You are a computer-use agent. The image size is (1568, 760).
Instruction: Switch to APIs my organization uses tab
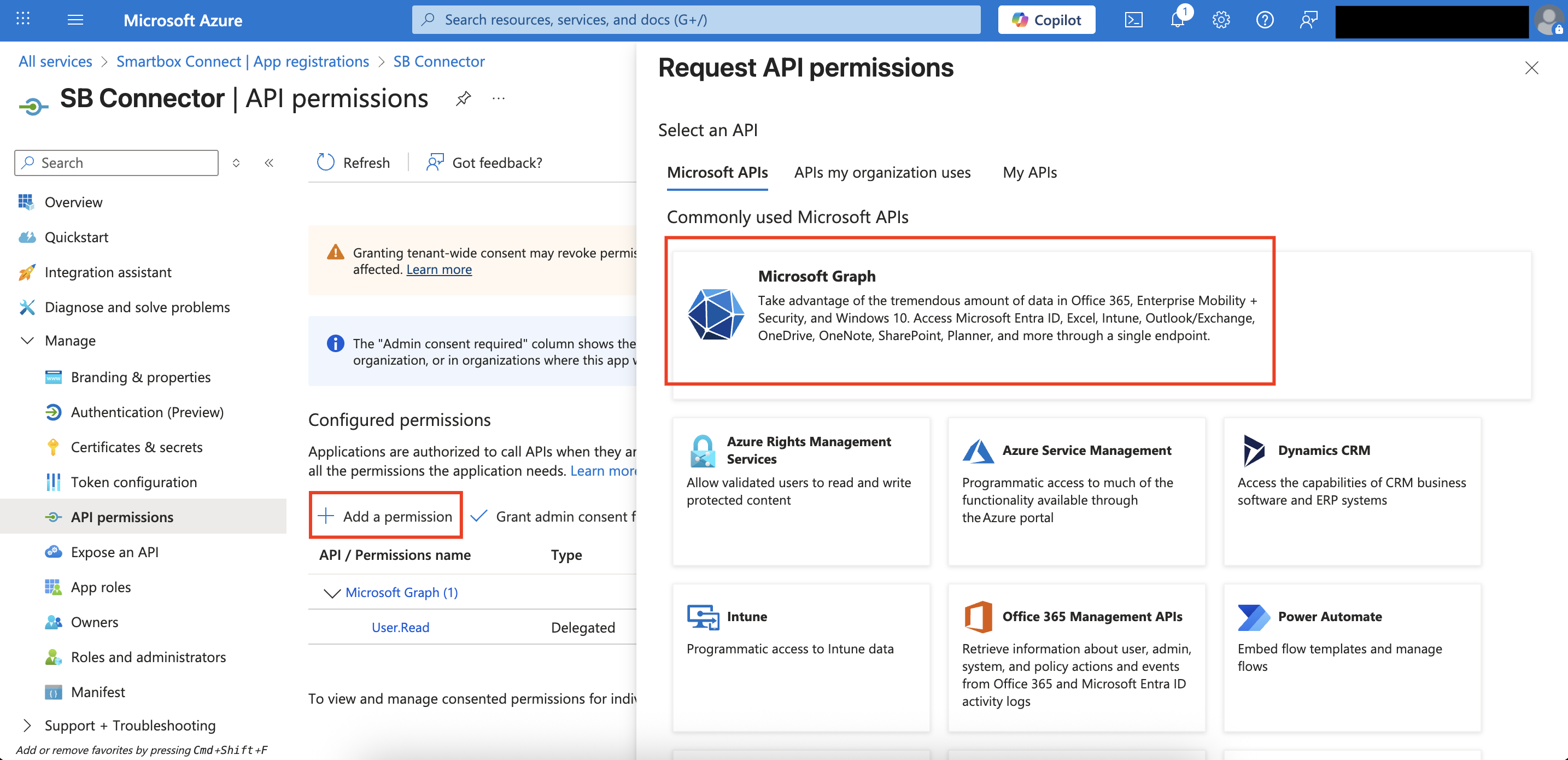pos(882,172)
